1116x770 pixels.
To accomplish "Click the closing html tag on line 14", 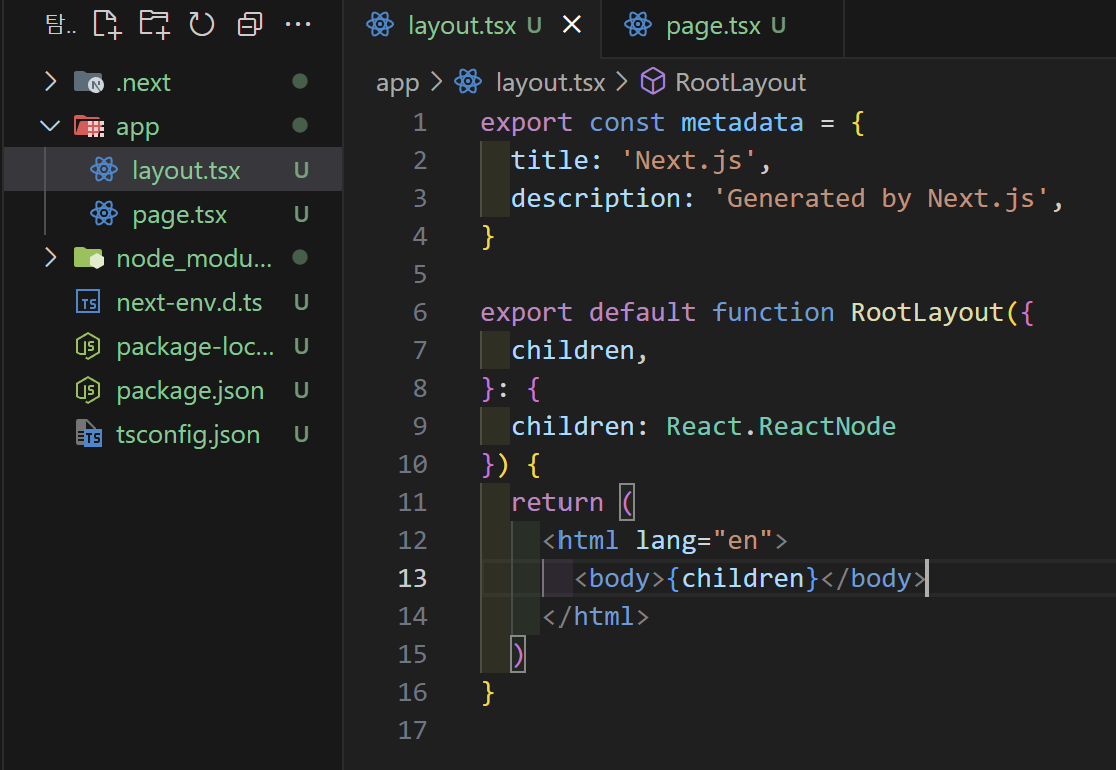I will (596, 616).
